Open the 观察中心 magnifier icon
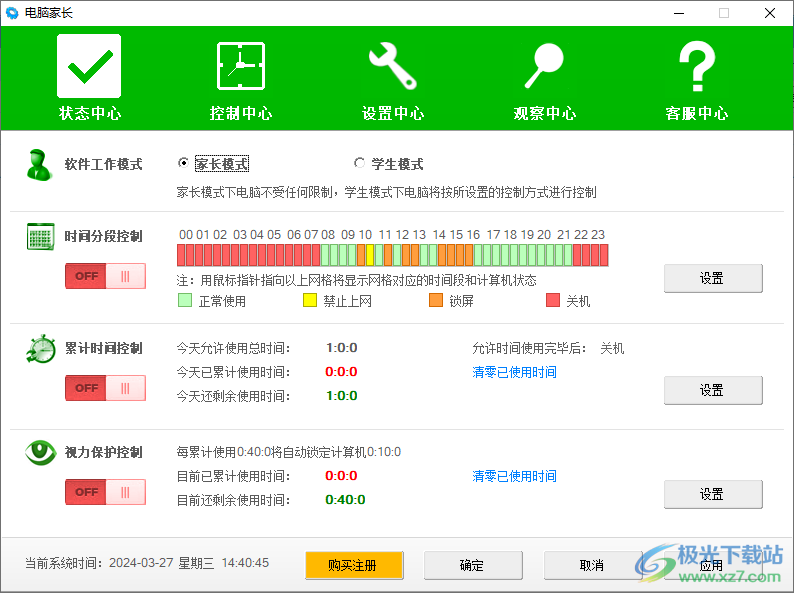The image size is (794, 593). pyautogui.click(x=545, y=66)
